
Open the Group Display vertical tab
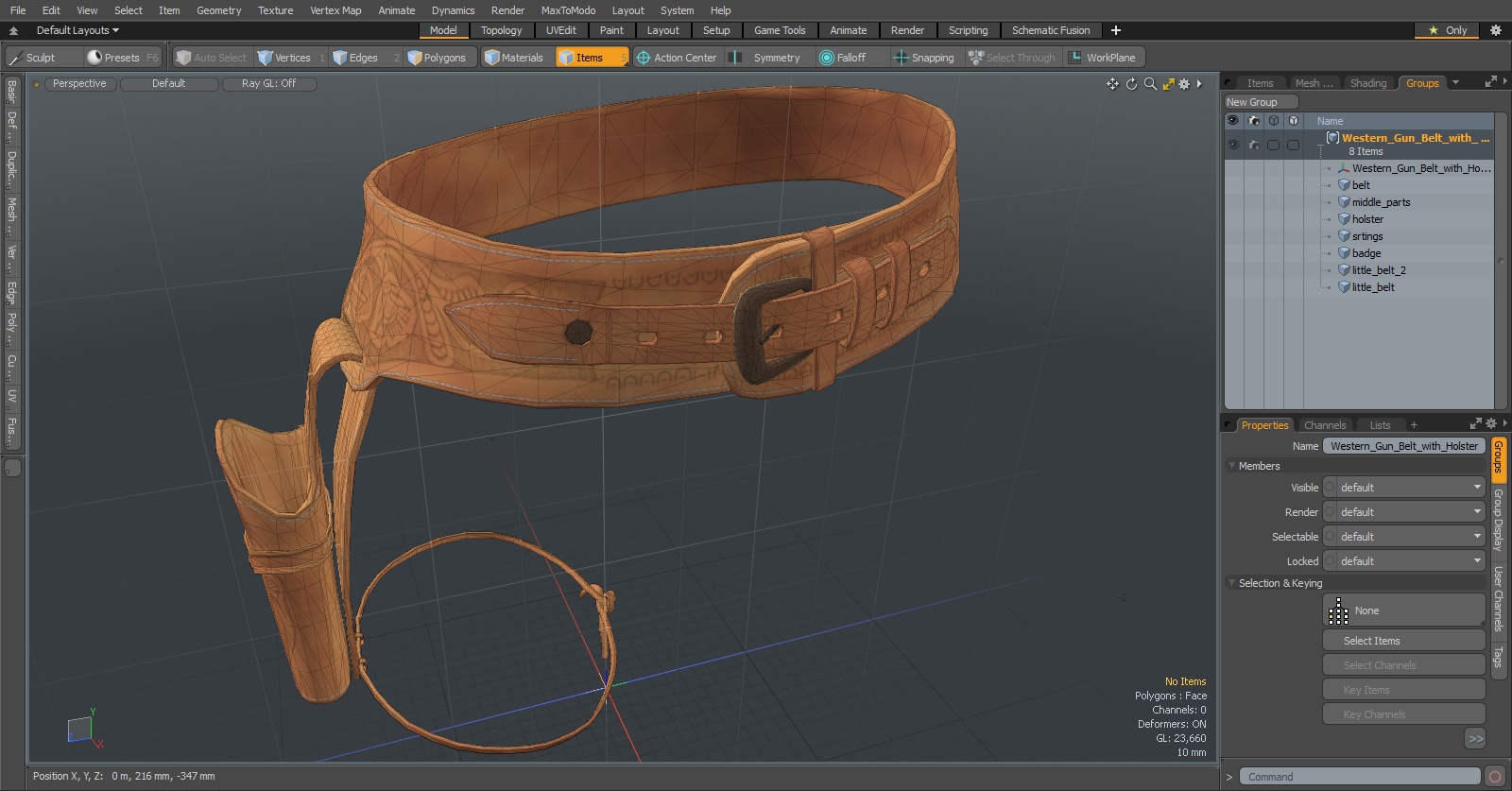pos(1499,521)
